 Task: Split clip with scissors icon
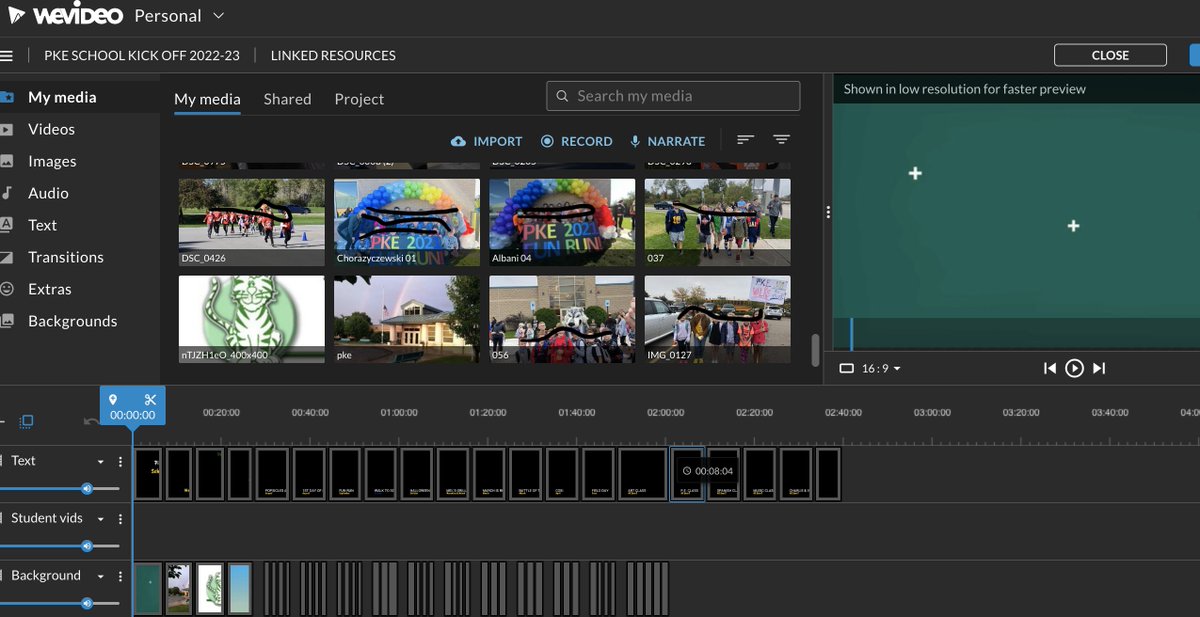pyautogui.click(x=151, y=400)
